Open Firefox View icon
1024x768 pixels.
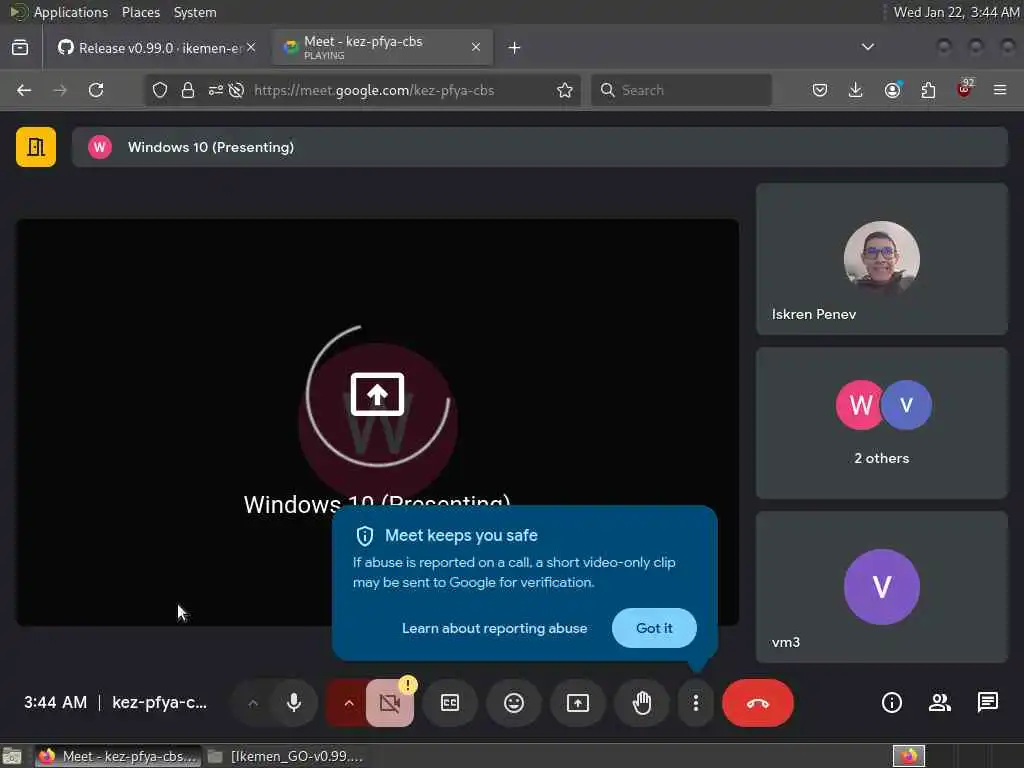(20, 48)
